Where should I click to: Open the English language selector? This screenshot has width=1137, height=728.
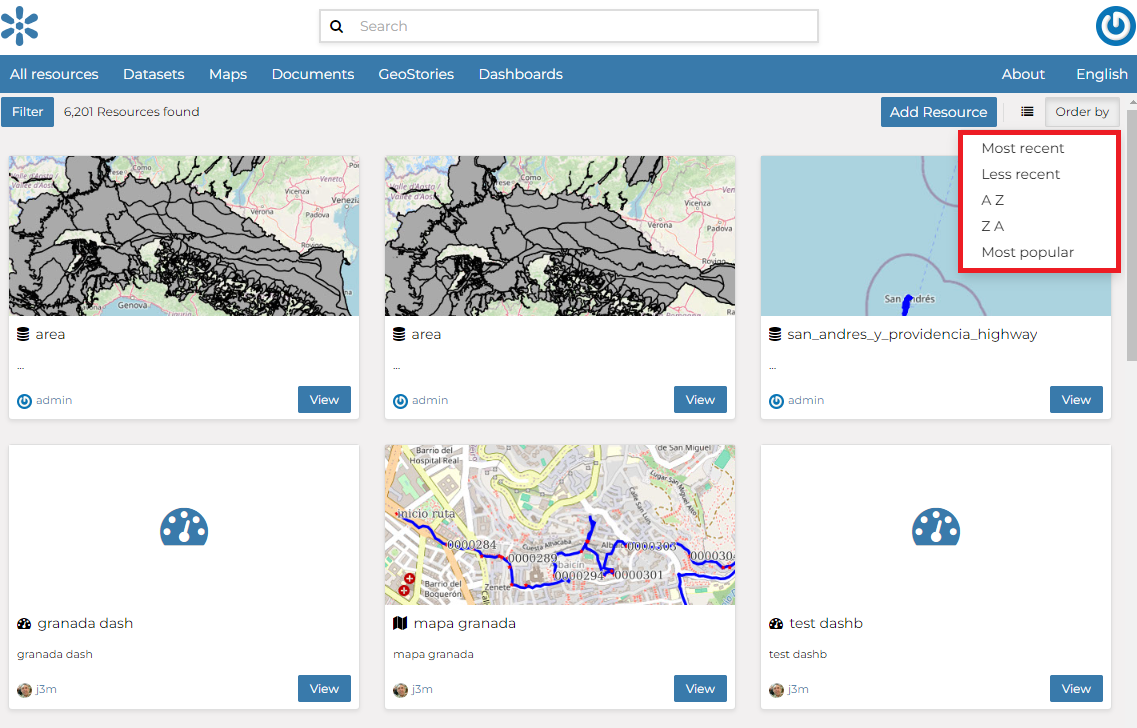click(x=1101, y=74)
